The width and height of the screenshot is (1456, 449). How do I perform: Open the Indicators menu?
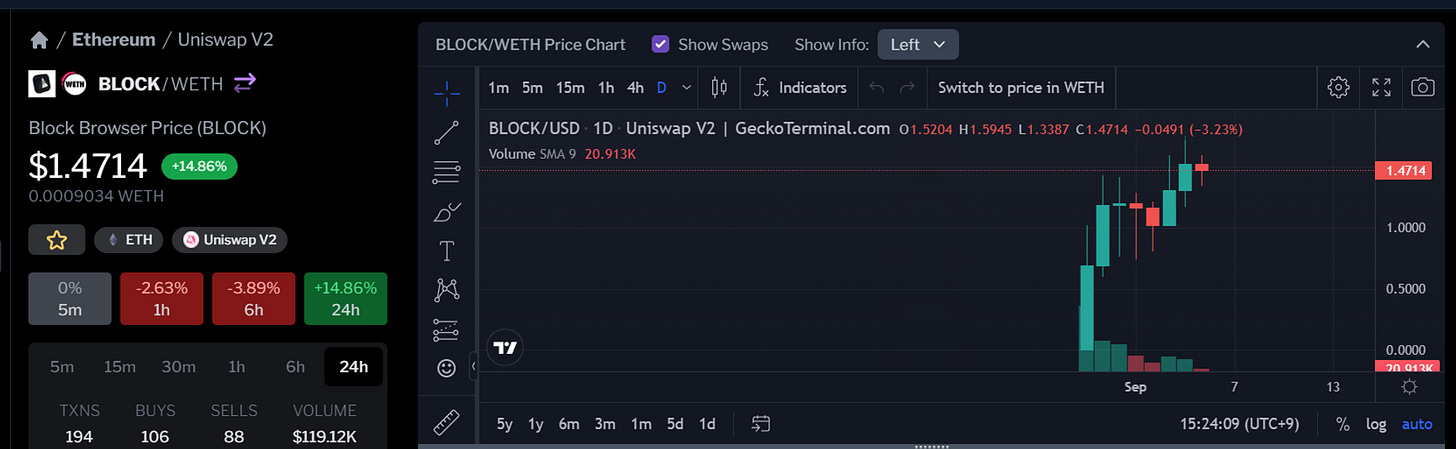click(799, 88)
